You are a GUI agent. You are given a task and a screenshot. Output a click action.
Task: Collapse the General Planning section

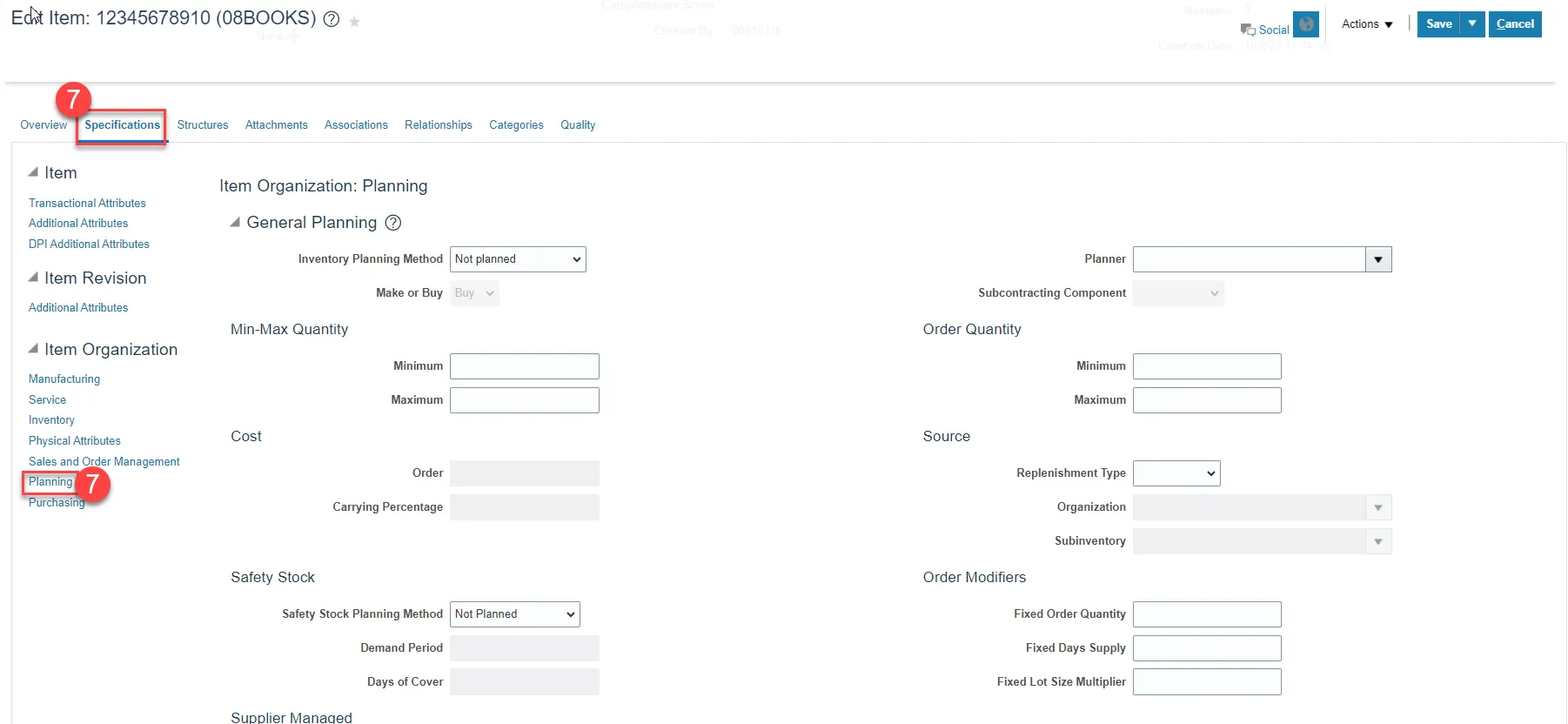(x=235, y=223)
